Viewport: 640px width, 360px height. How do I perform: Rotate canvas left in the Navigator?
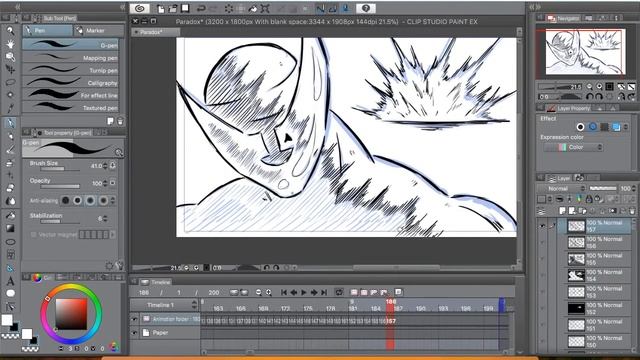589,97
